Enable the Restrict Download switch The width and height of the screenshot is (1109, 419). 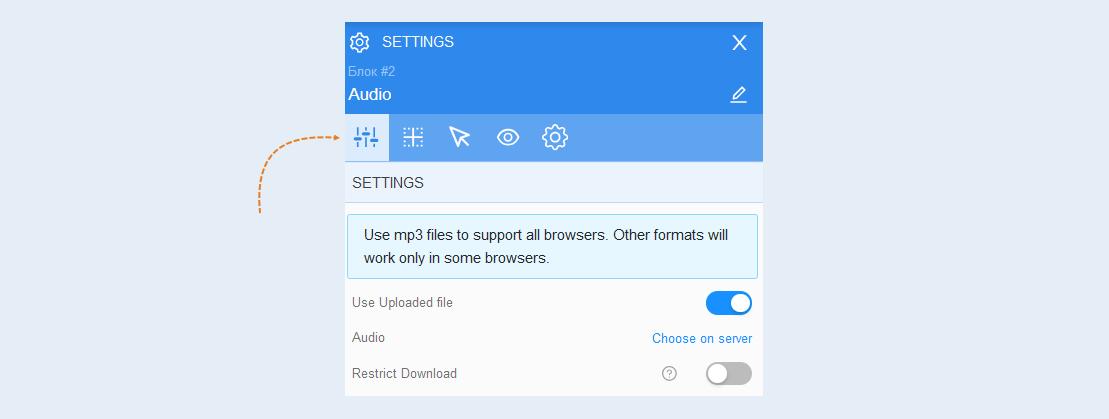click(728, 374)
